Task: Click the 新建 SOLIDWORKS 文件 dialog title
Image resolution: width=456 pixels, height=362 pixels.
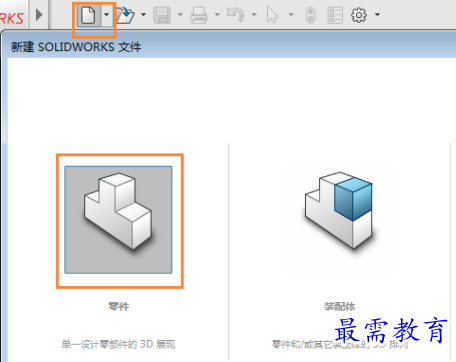Action: [x=76, y=47]
